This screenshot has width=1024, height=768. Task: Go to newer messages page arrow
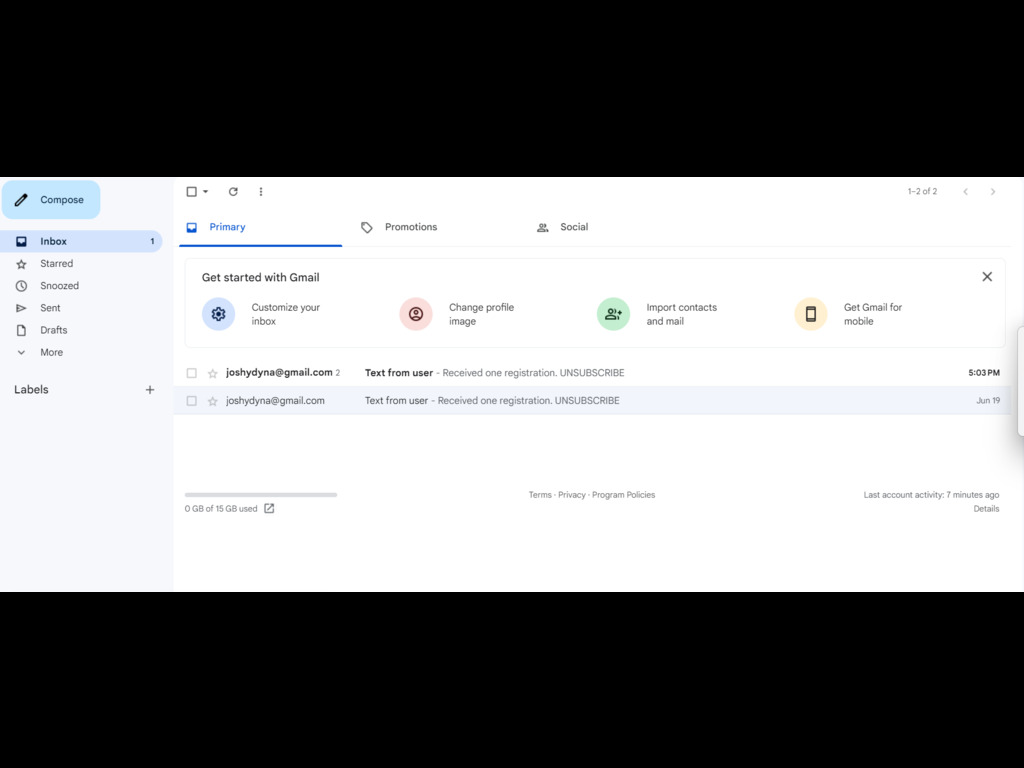(965, 191)
